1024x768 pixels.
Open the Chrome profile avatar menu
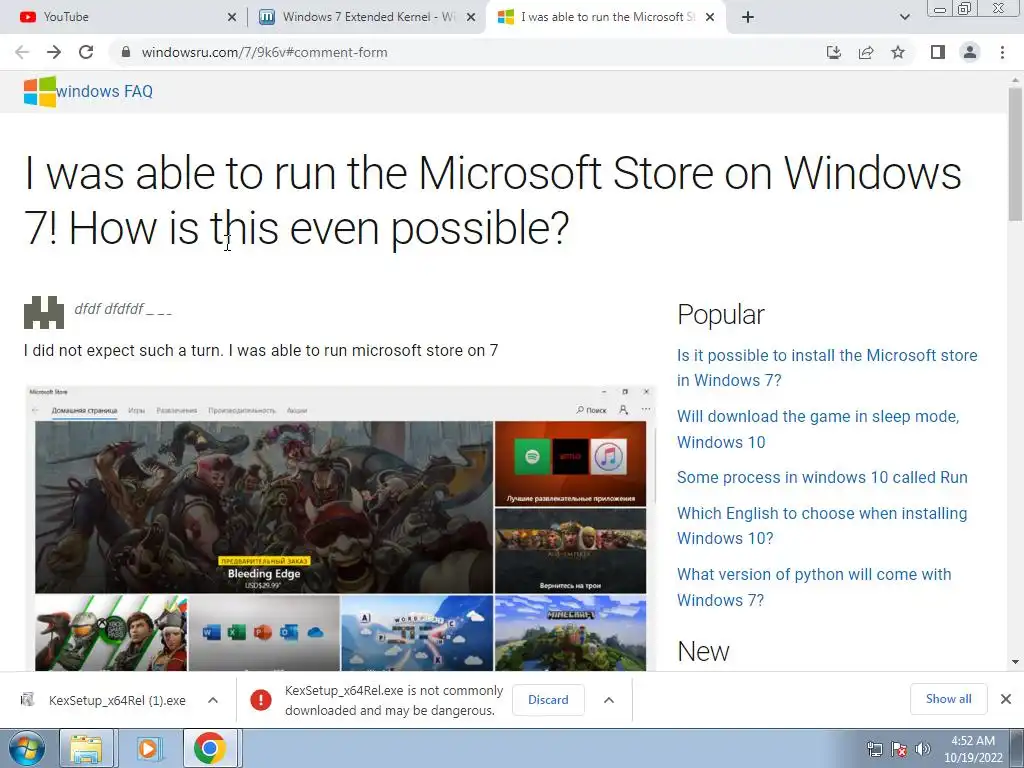pyautogui.click(x=970, y=52)
